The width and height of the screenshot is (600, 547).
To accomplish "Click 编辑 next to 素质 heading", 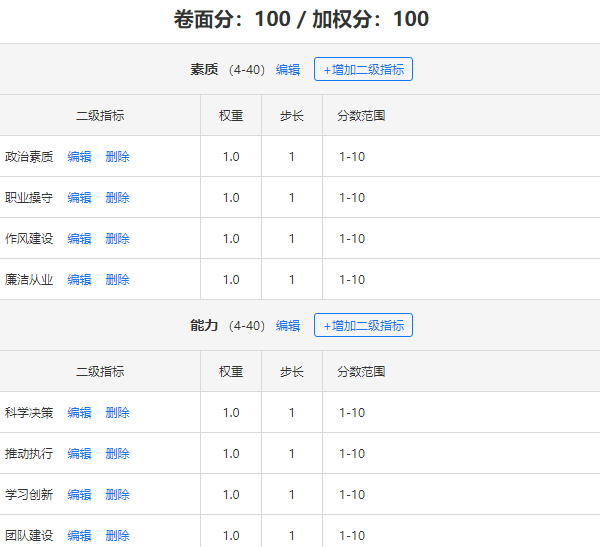I will click(x=288, y=70).
